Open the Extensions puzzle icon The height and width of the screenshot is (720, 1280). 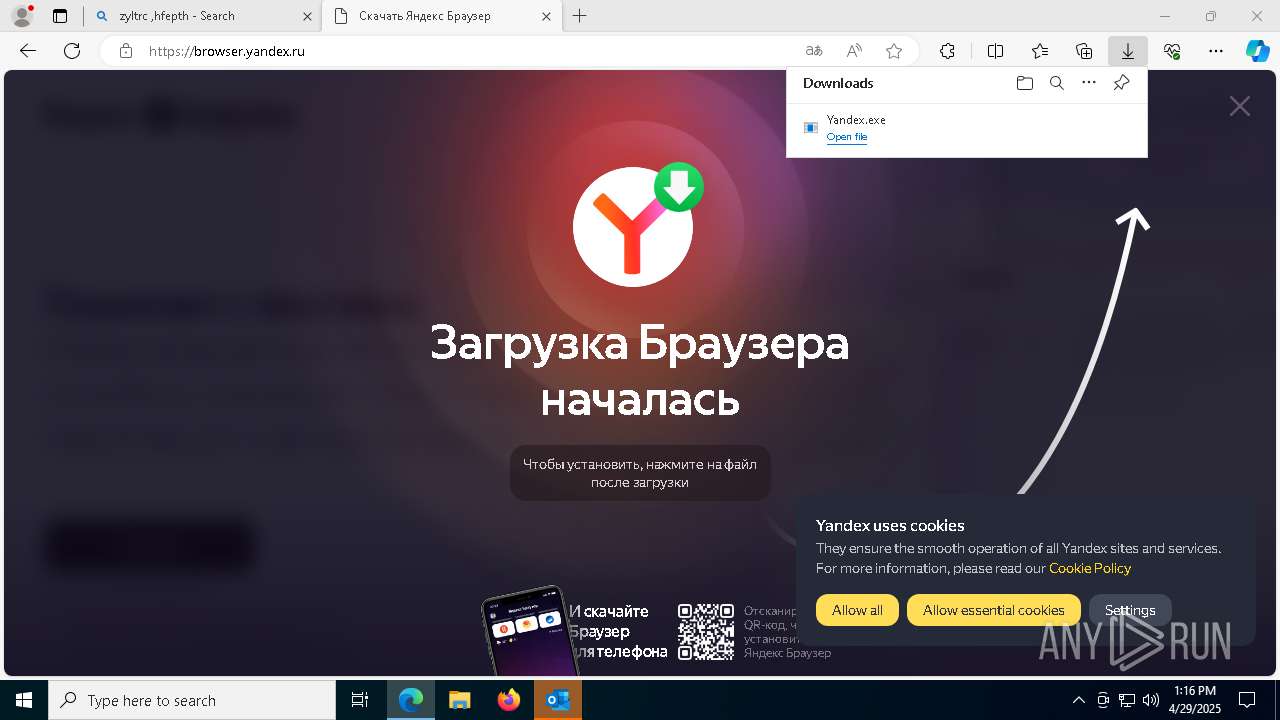(947, 51)
